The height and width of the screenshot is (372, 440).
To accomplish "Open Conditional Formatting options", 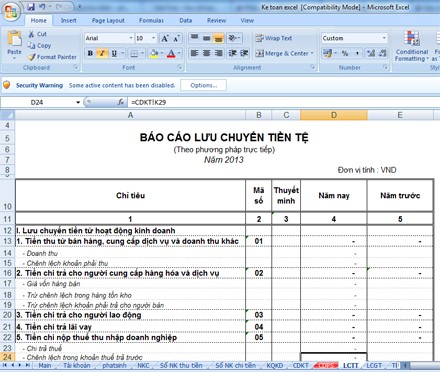I will (412, 46).
